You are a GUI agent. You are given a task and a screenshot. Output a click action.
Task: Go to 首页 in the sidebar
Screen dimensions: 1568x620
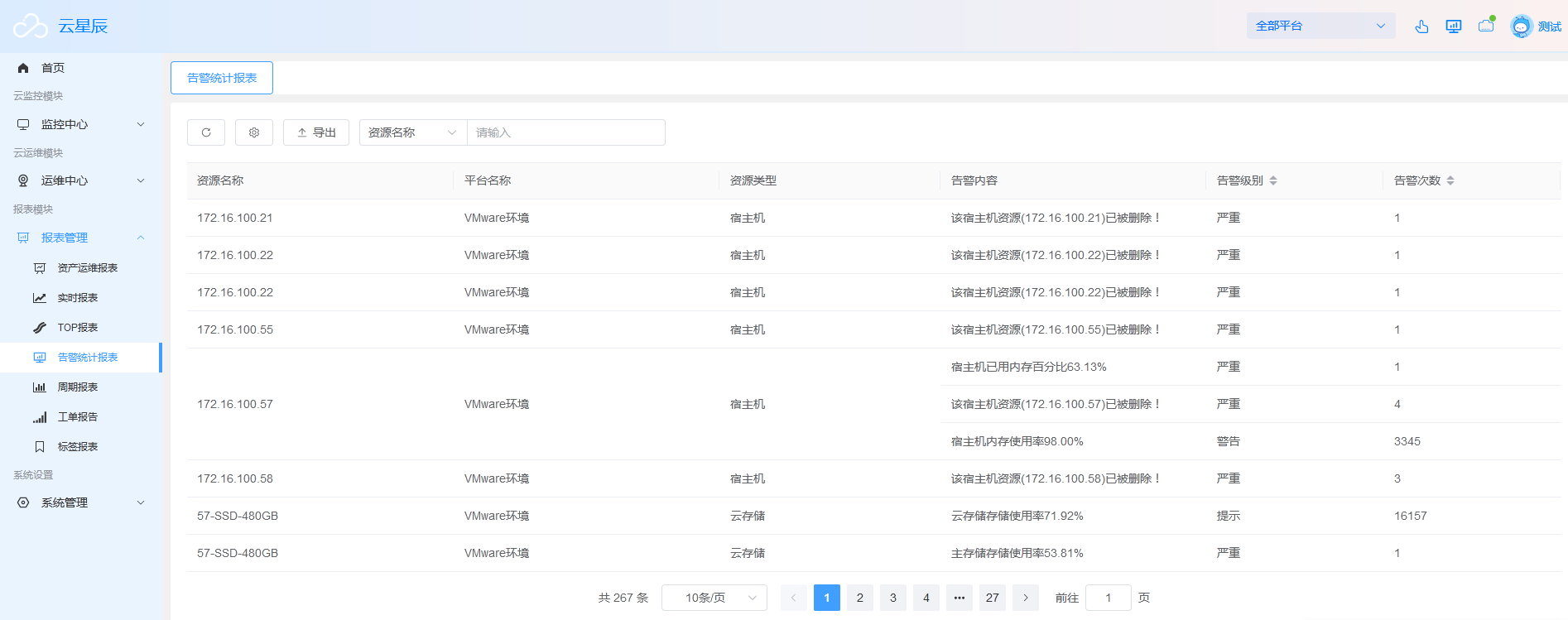click(53, 68)
